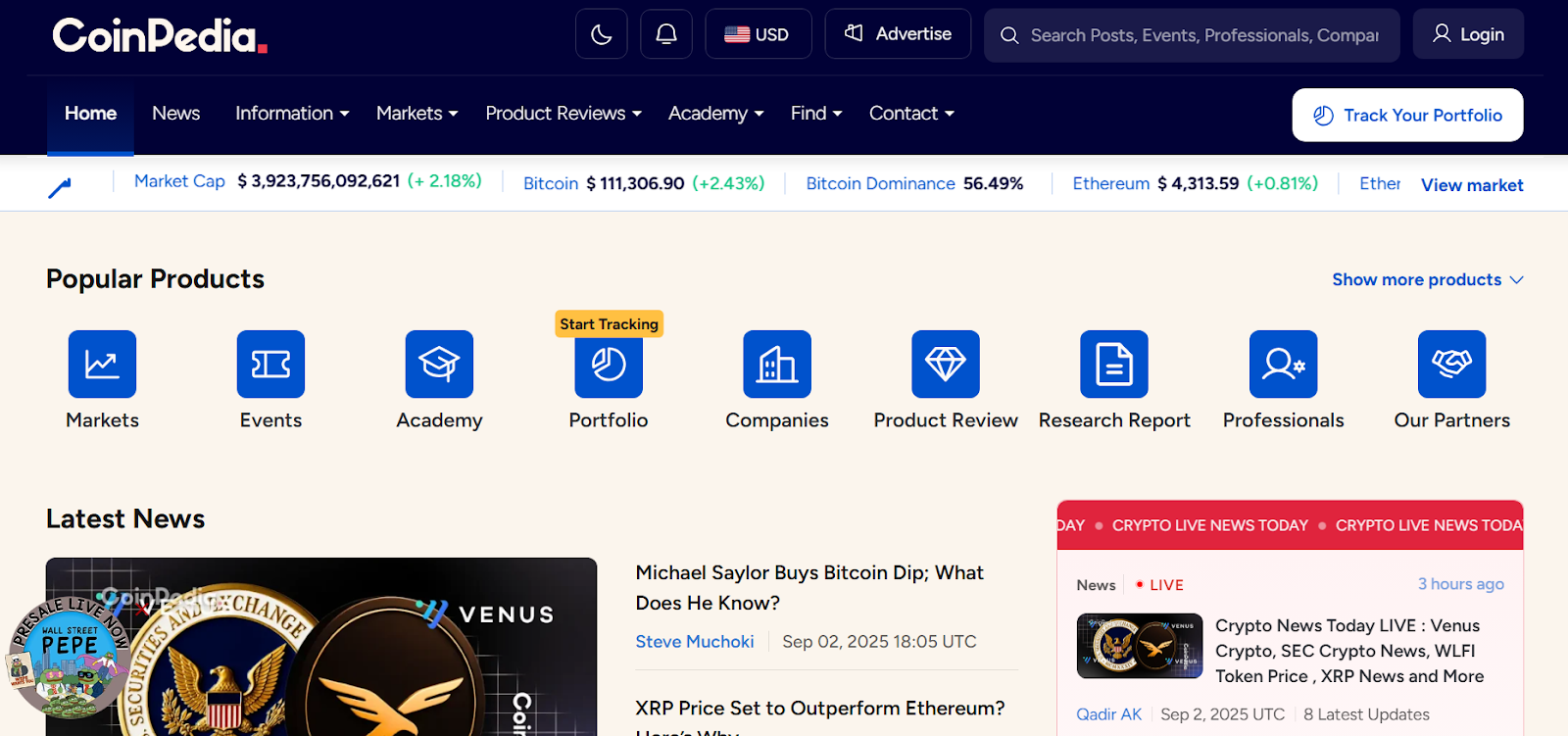The height and width of the screenshot is (736, 1568).
Task: Click the Latest News heading
Action: pyautogui.click(x=125, y=518)
